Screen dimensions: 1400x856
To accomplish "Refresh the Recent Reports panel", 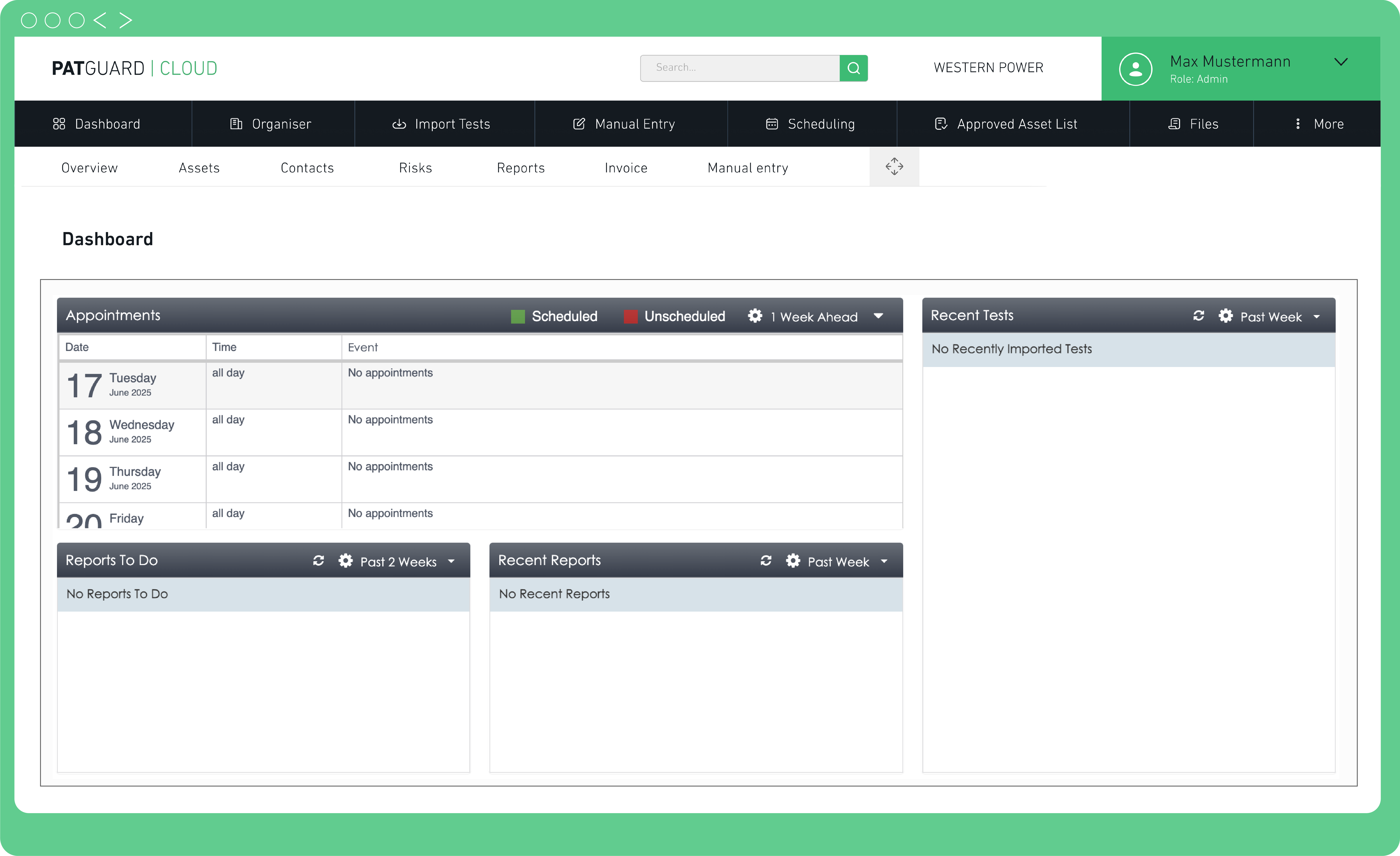I will pyautogui.click(x=766, y=561).
